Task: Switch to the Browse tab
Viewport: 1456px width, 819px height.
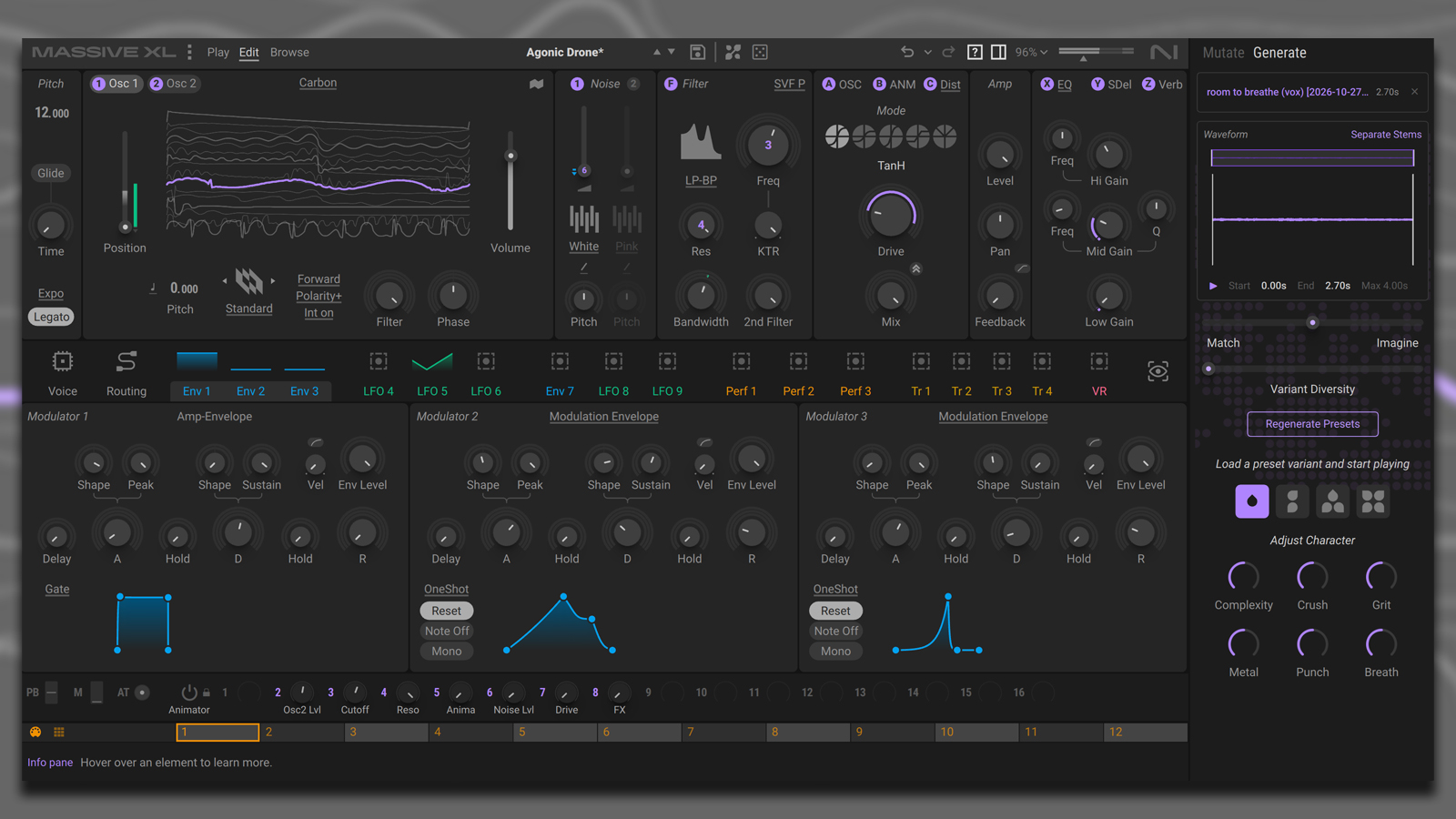Action: [289, 52]
